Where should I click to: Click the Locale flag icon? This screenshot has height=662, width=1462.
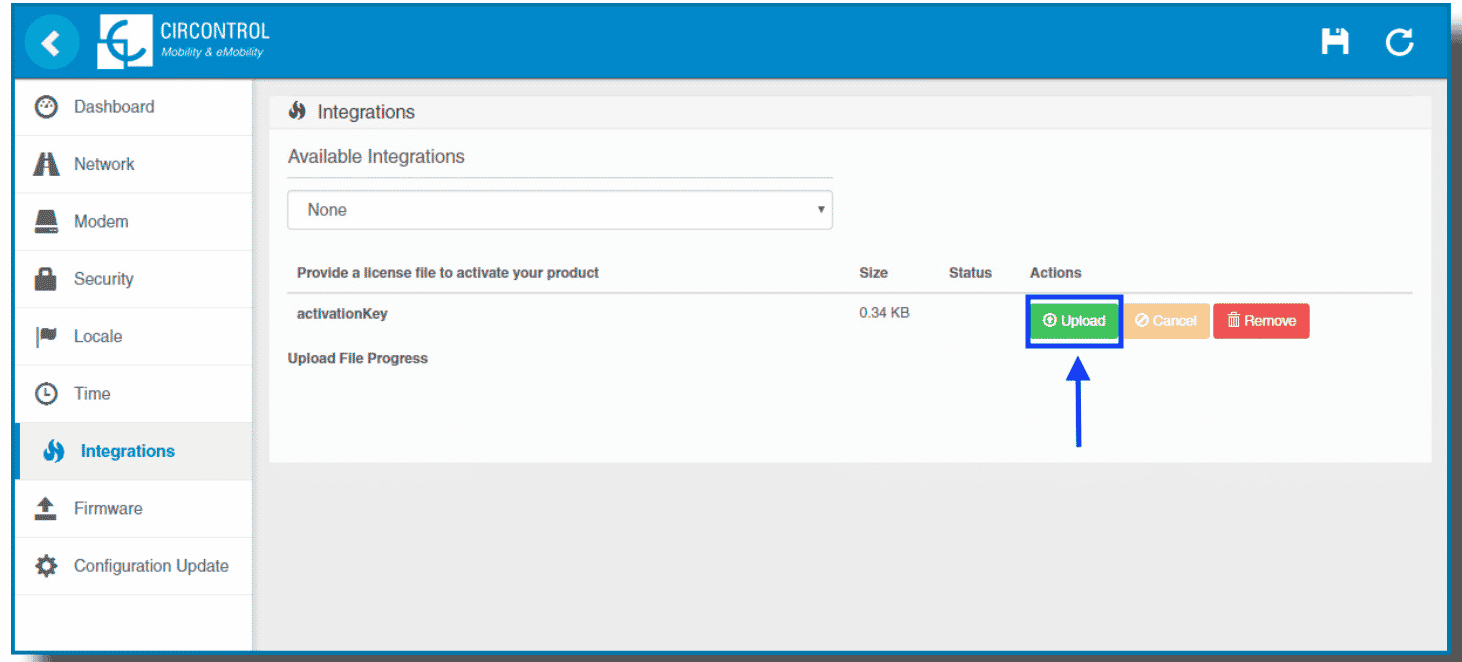(x=46, y=336)
